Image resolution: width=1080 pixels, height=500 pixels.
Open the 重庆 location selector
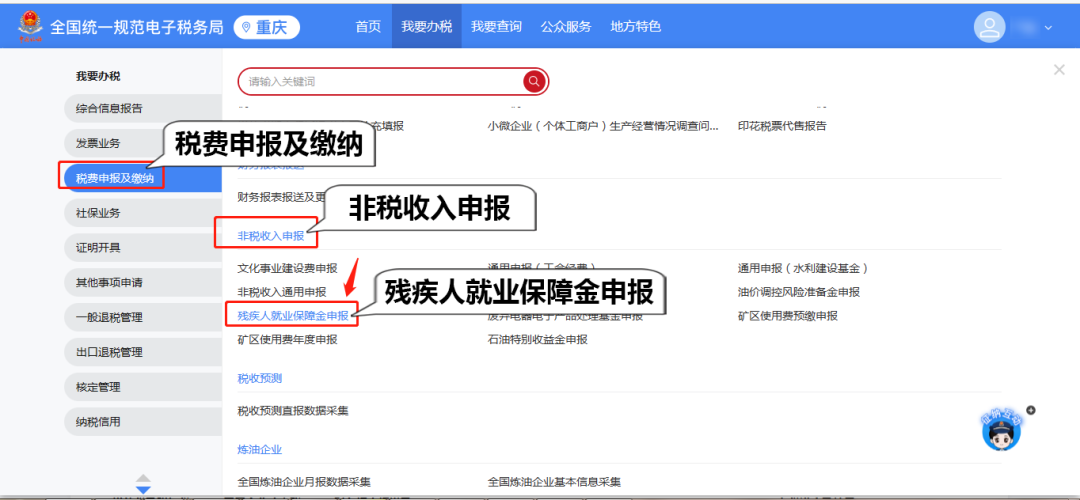pos(266,27)
